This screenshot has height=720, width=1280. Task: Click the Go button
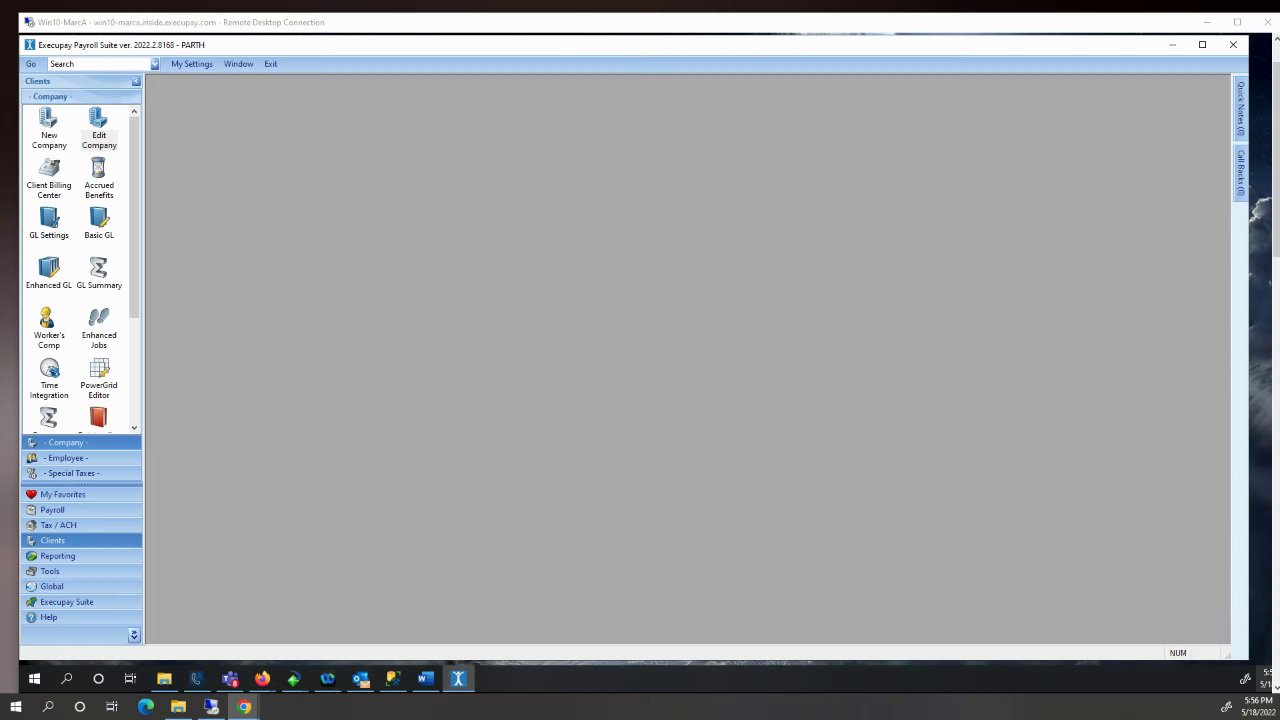(31, 64)
